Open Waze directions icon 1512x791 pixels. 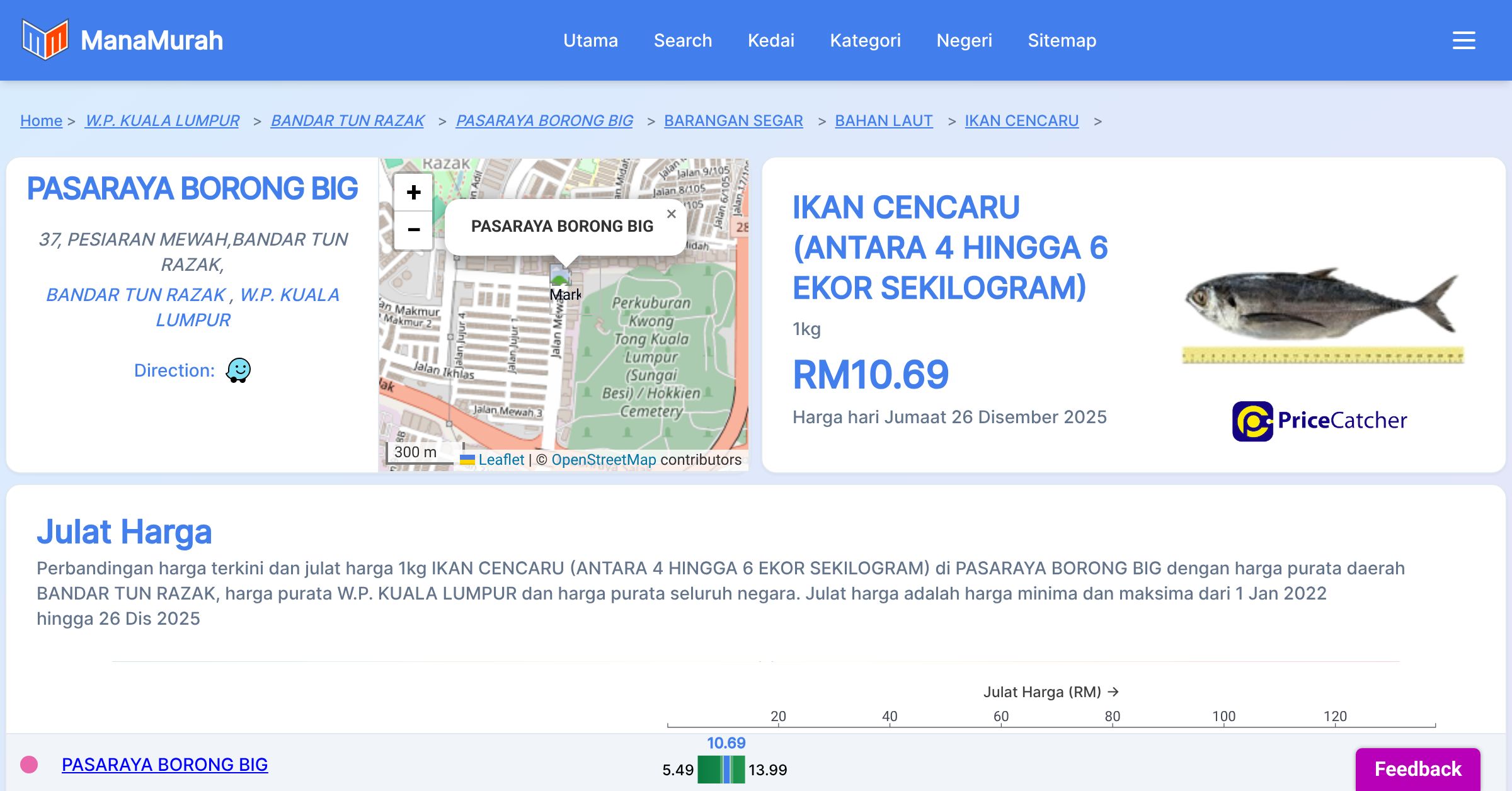pyautogui.click(x=238, y=370)
